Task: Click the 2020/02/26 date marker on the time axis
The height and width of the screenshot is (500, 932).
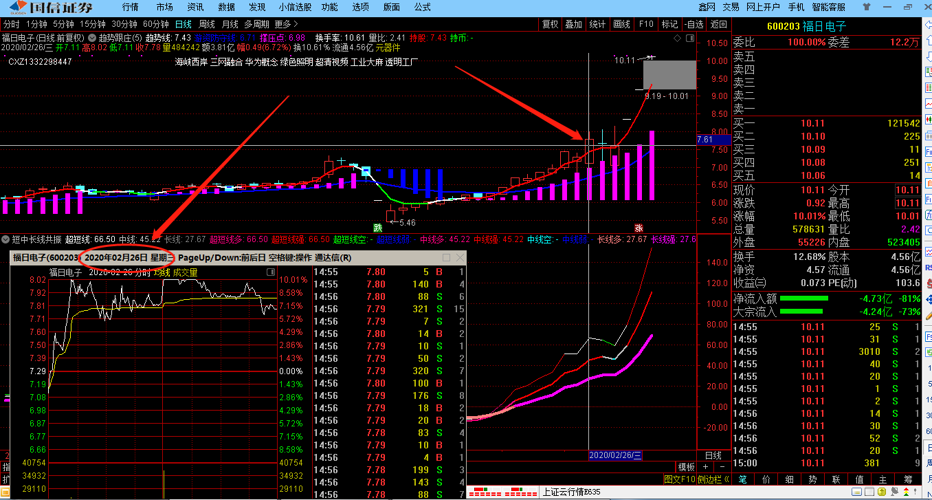Action: [615, 455]
